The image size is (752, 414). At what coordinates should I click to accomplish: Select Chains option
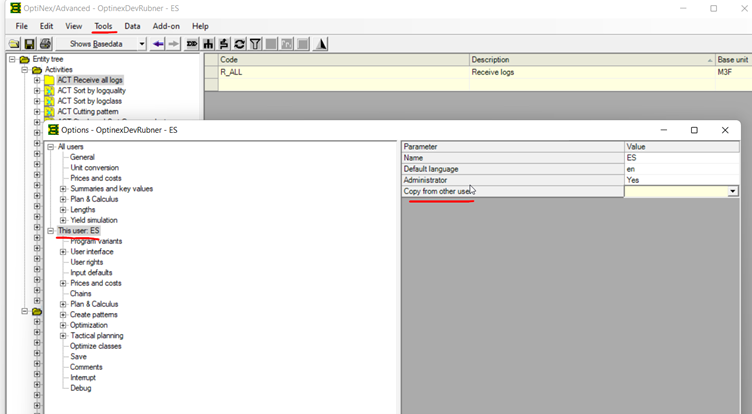pyautogui.click(x=81, y=294)
